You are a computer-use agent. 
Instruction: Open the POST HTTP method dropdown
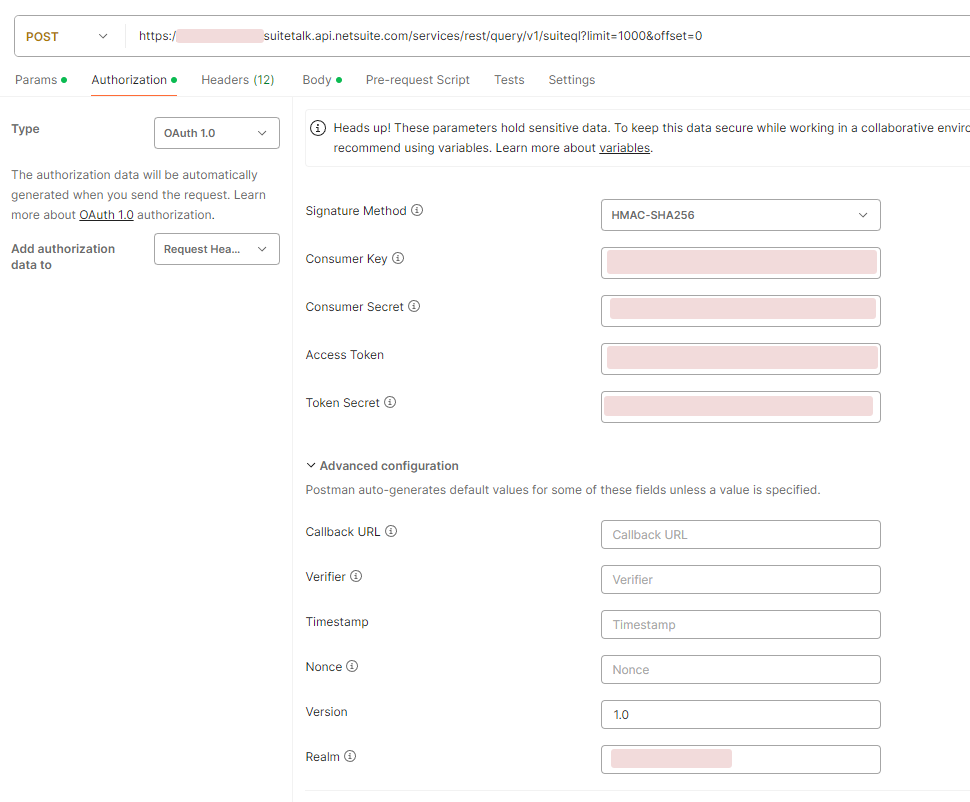(x=66, y=37)
